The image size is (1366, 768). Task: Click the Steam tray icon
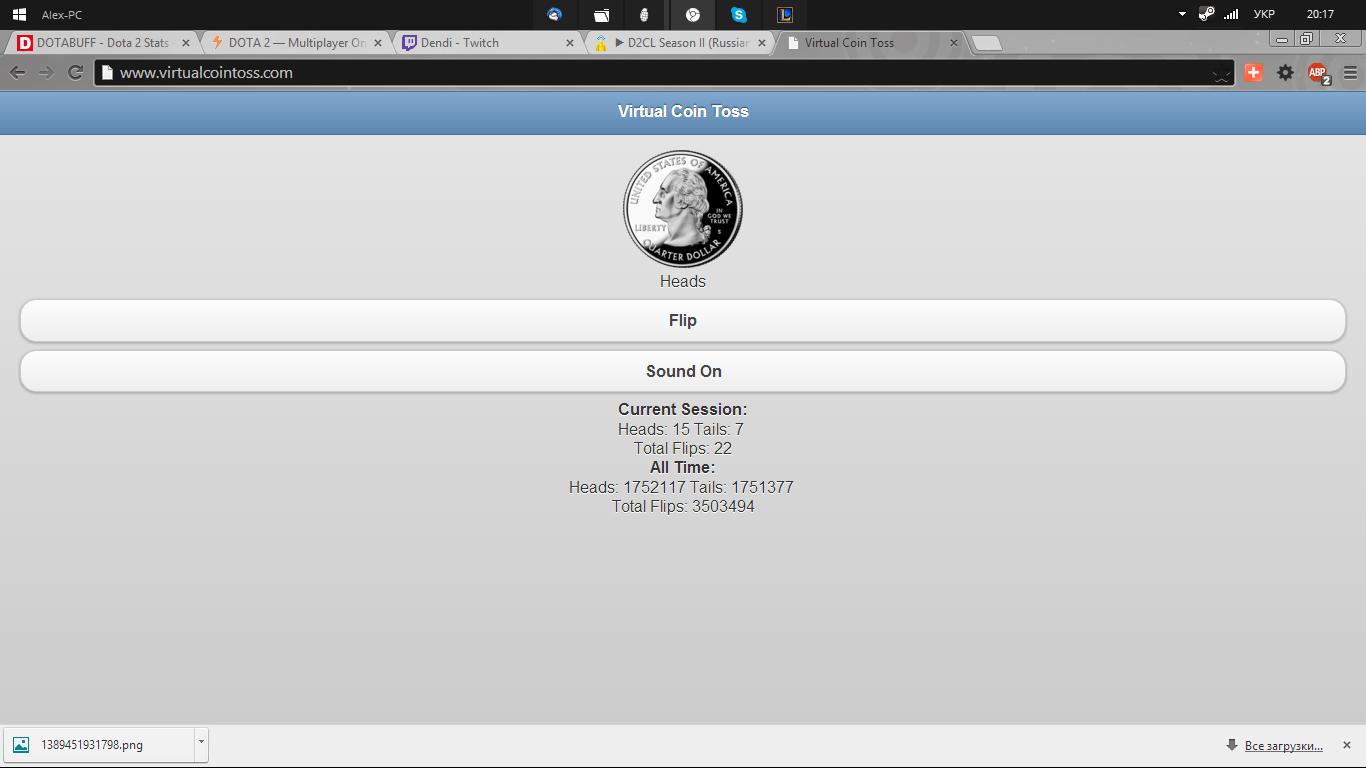pyautogui.click(x=1207, y=14)
